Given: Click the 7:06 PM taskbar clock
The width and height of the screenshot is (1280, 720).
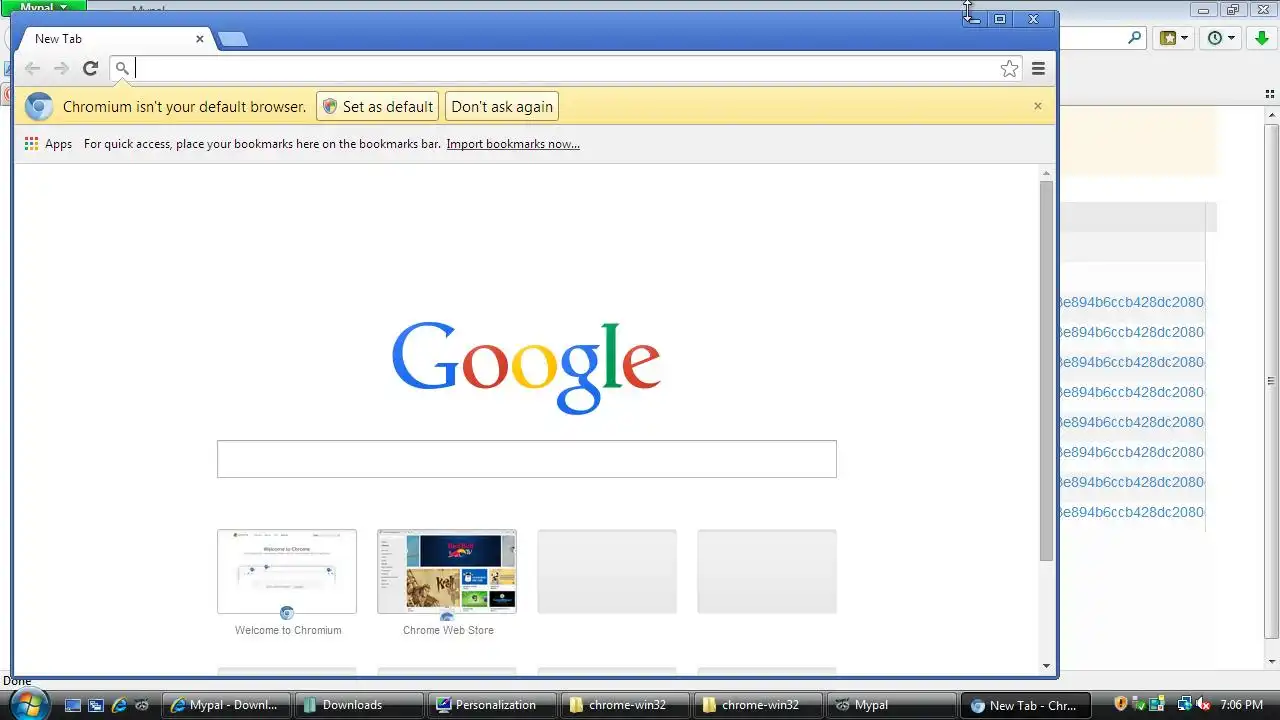Looking at the screenshot, I should coord(1242,705).
